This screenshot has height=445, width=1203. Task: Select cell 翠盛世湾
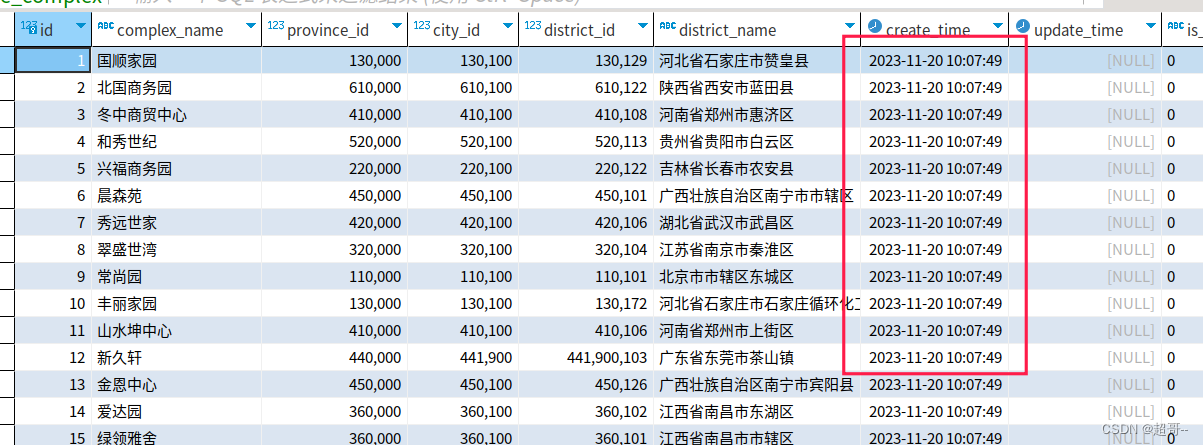coord(176,250)
